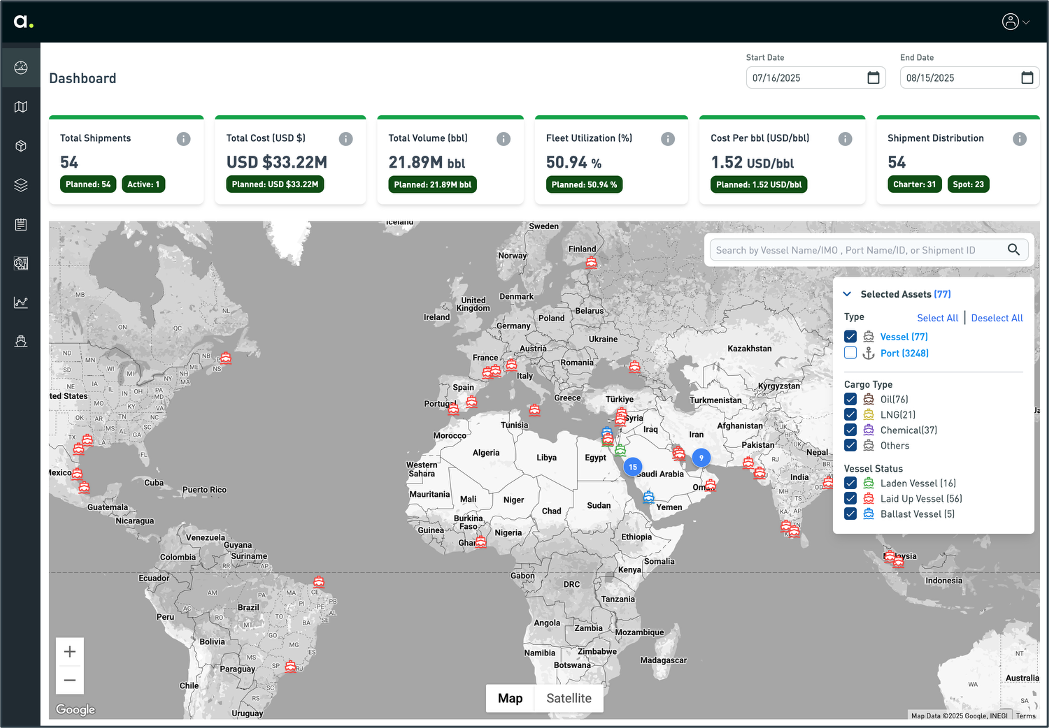Toggle the Oil(76) cargo checkbox
The height and width of the screenshot is (728, 1050).
click(x=850, y=399)
